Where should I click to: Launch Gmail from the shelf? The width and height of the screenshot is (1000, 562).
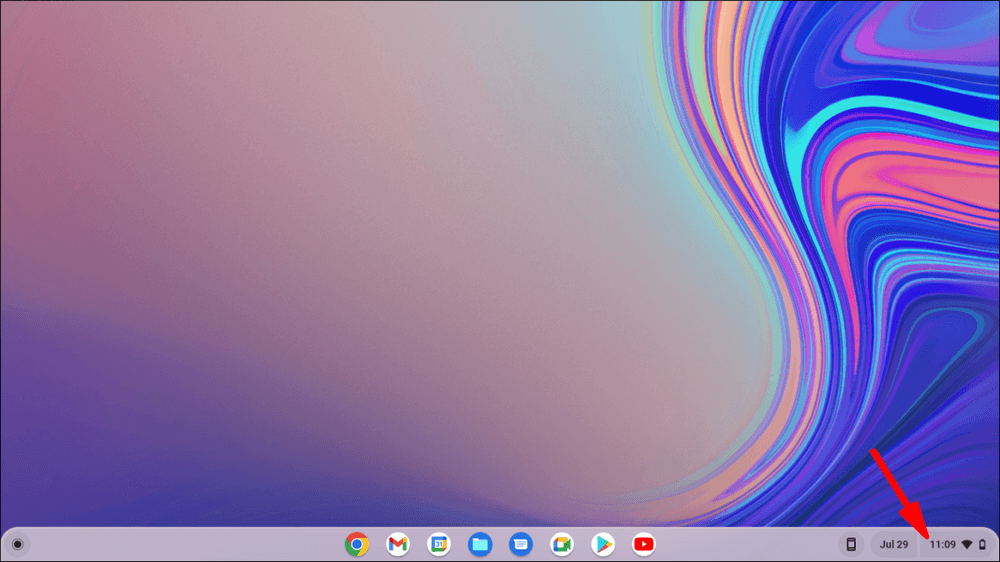398,544
